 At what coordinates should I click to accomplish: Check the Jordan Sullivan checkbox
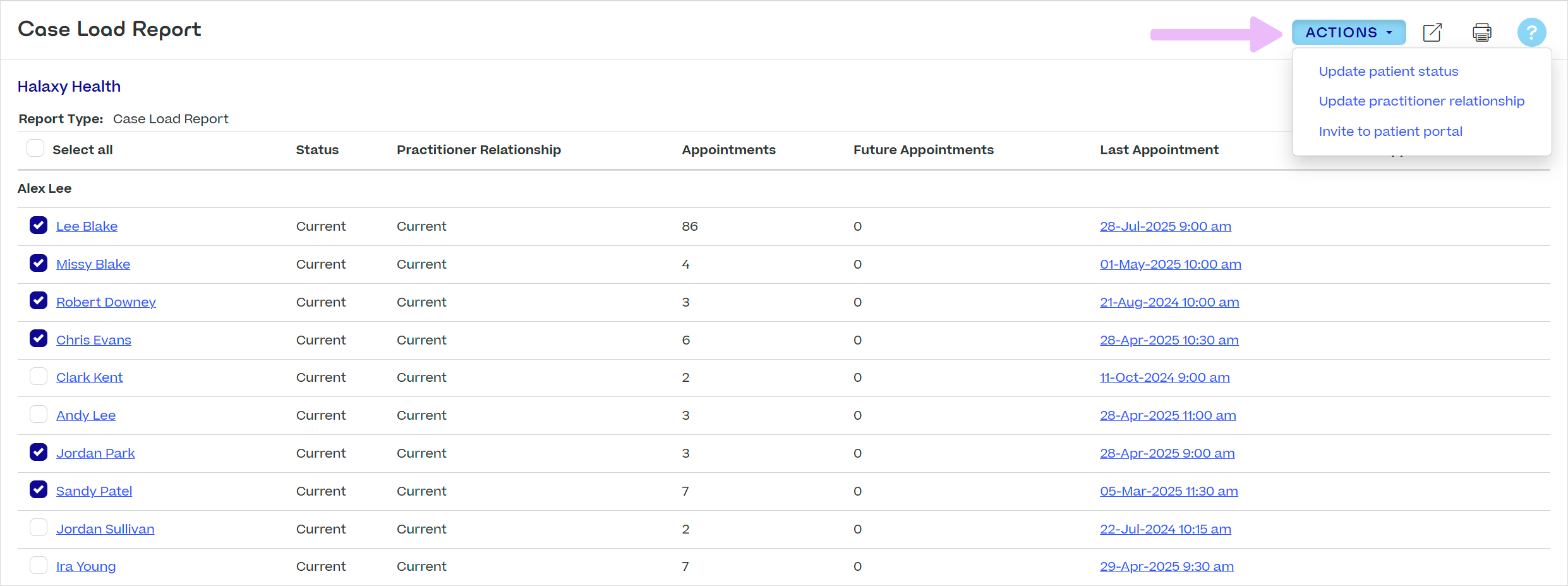point(39,528)
